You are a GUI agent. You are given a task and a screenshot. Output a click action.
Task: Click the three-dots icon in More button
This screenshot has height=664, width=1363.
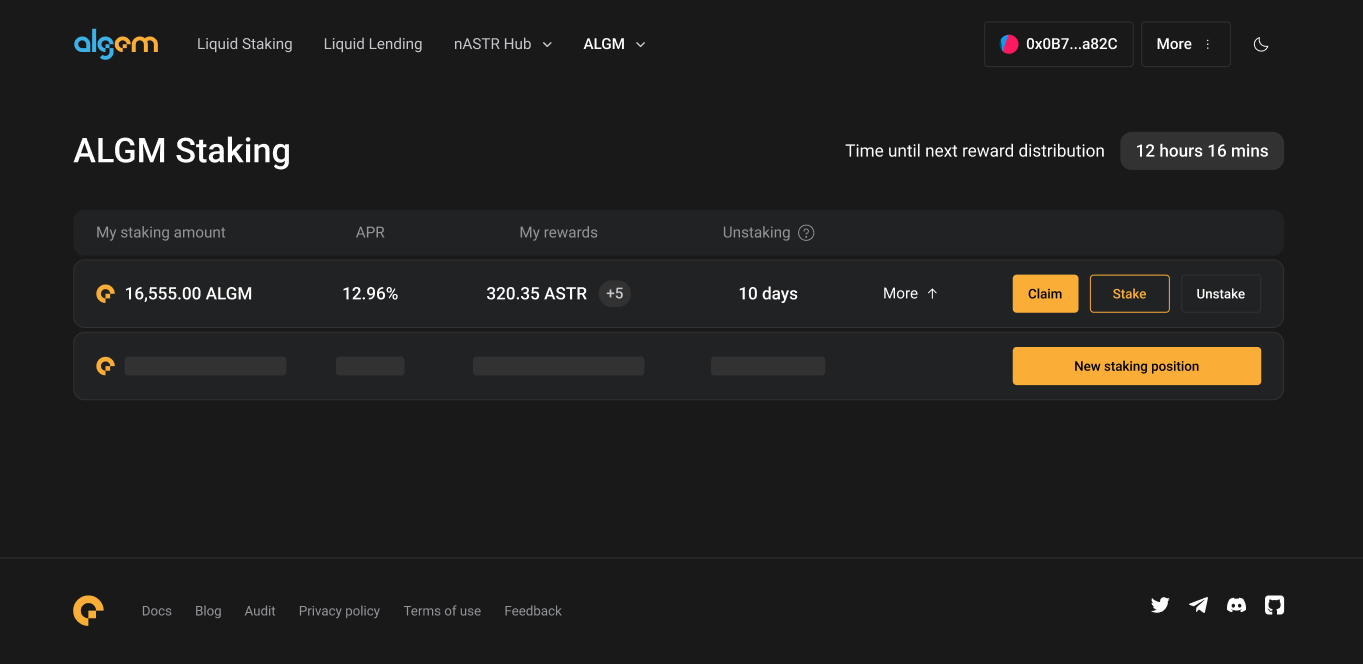[1208, 44]
